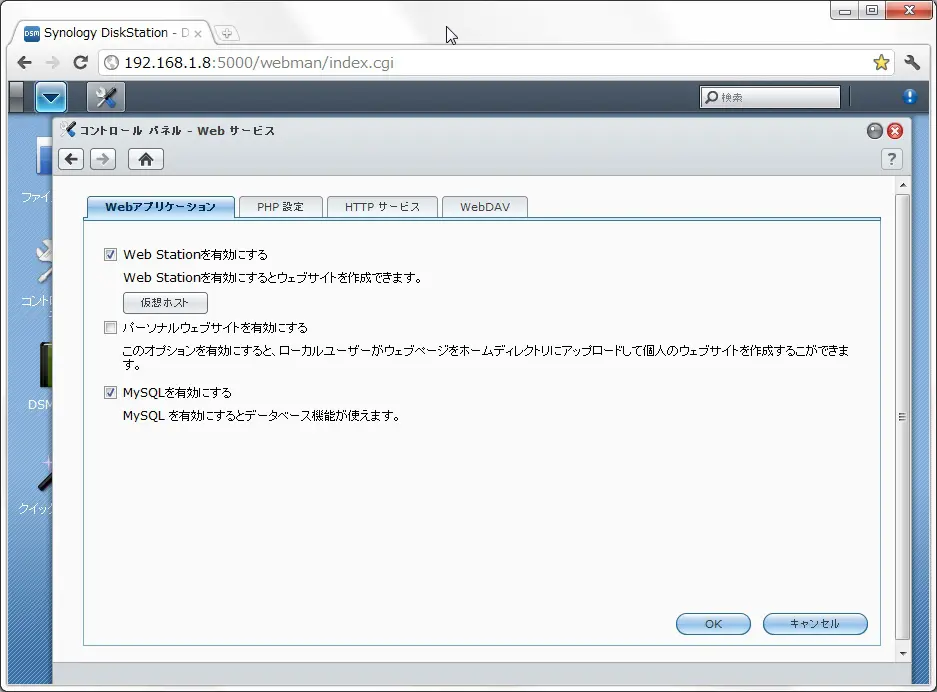Return to Control Panel home
The image size is (937, 692).
tap(146, 159)
